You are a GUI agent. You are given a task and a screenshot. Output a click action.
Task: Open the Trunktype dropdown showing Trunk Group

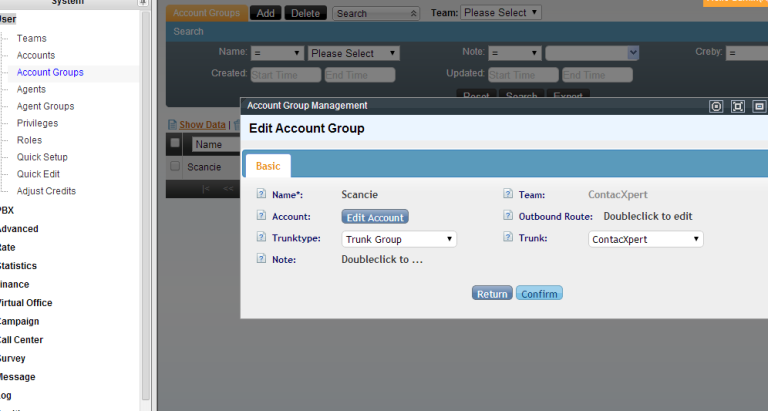point(399,239)
